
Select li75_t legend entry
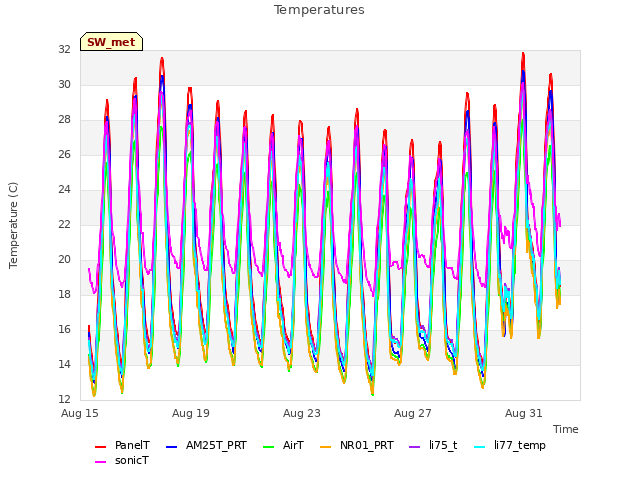(433, 445)
